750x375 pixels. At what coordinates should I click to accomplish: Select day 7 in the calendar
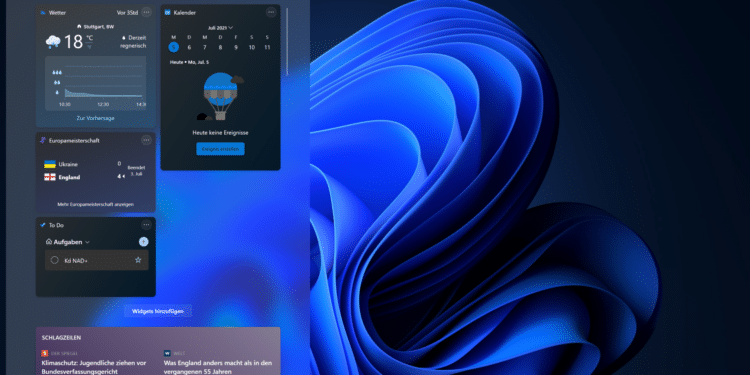[x=205, y=47]
